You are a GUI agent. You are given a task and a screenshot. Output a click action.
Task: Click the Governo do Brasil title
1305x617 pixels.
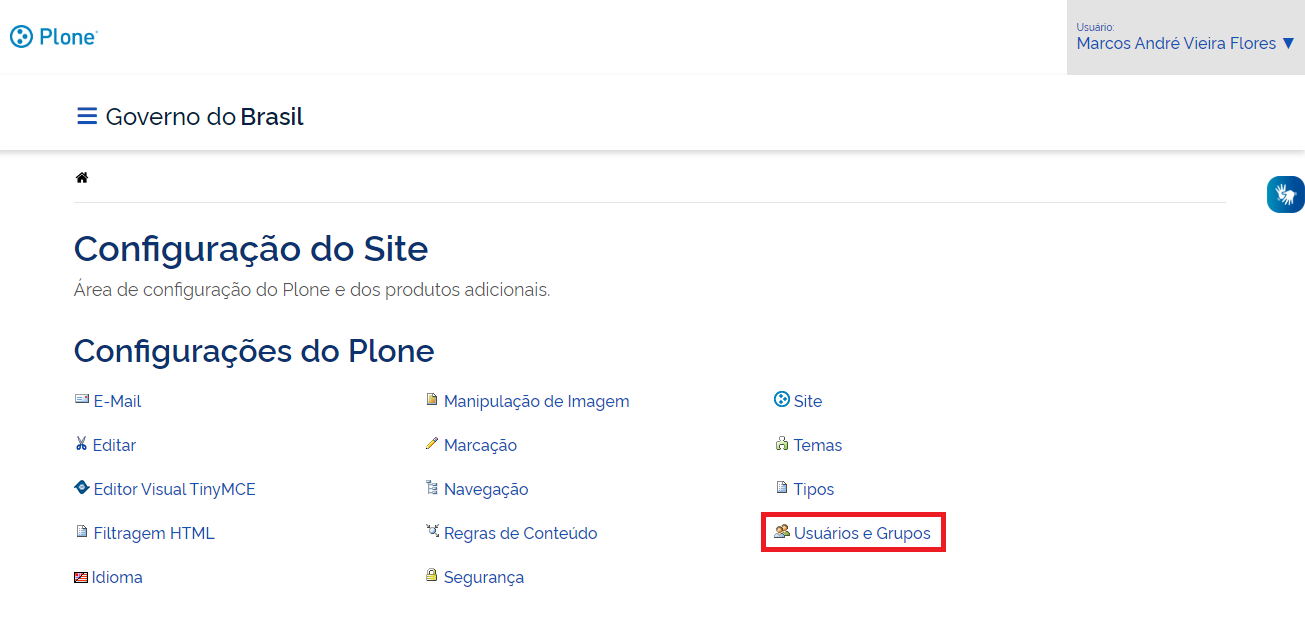click(x=204, y=117)
